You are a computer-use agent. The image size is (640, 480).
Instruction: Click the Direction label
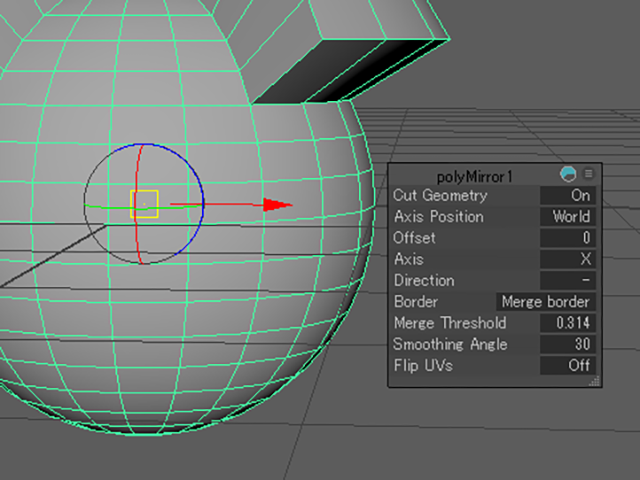point(424,280)
